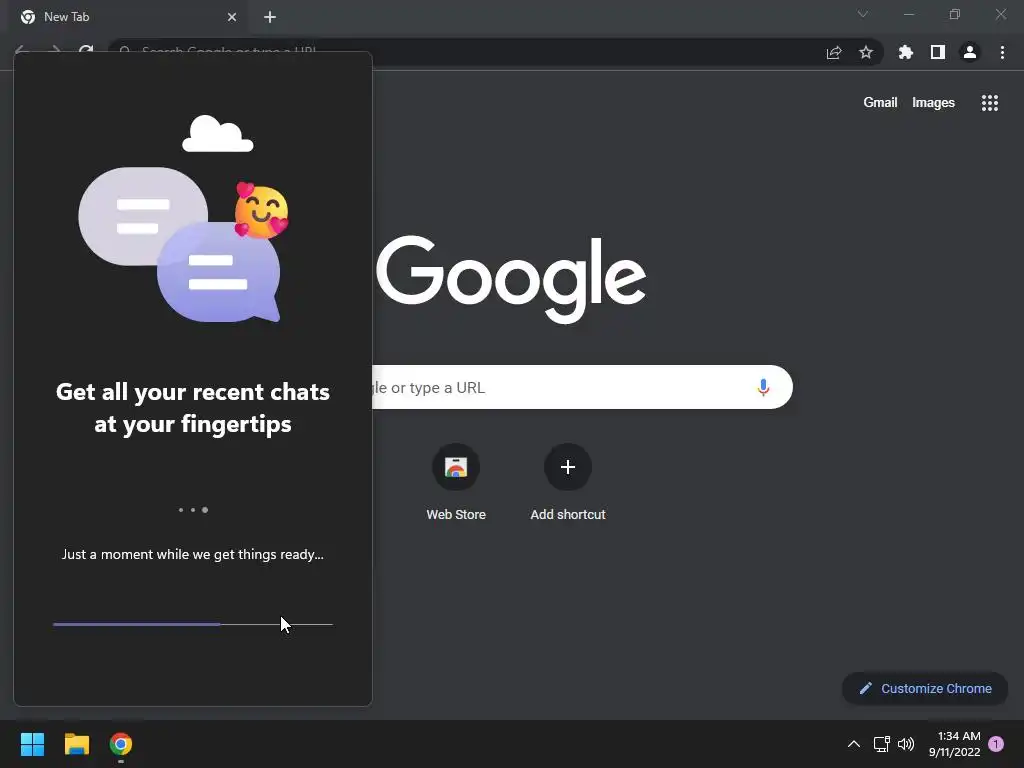1024x768 pixels.
Task: Toggle the Chrome side panel icon
Action: pos(938,52)
